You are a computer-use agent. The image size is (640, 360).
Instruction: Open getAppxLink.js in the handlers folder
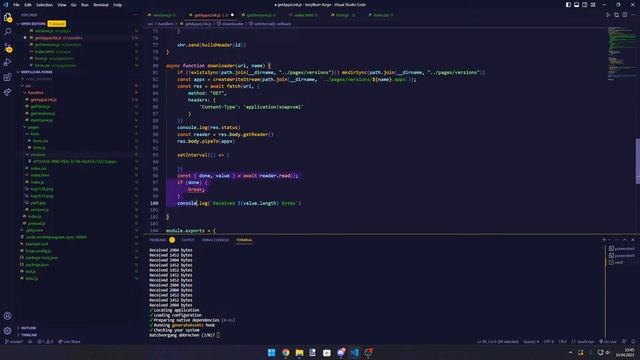(44, 100)
